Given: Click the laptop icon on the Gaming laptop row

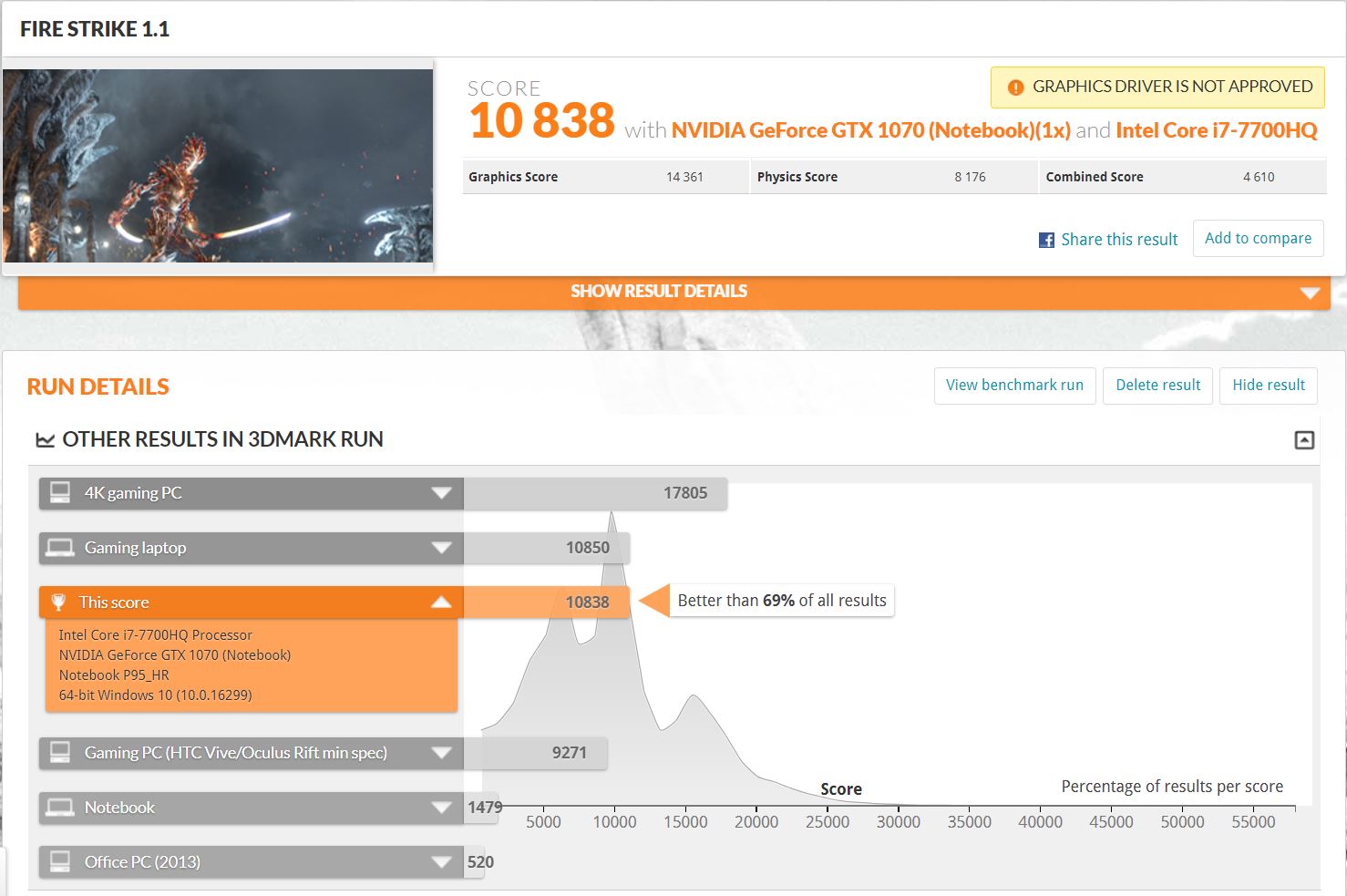Looking at the screenshot, I should [60, 547].
